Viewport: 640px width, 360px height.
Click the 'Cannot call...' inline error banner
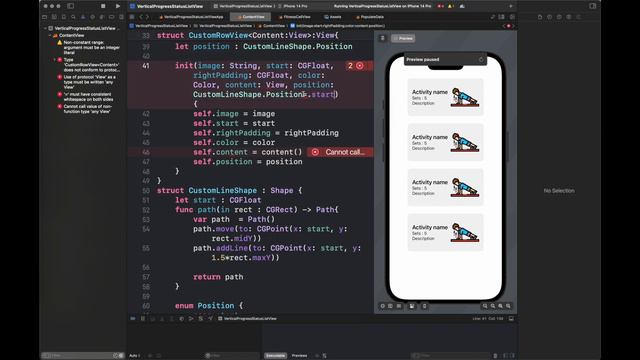coord(340,152)
